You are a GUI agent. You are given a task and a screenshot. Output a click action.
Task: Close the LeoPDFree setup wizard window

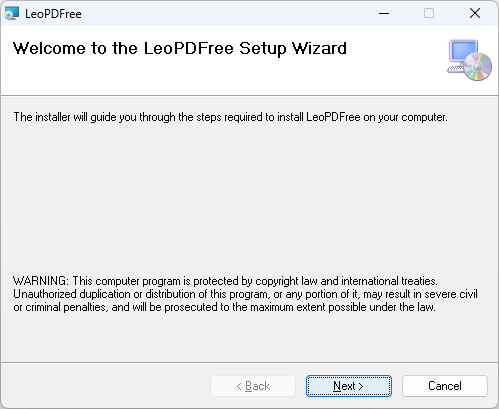[x=475, y=13]
